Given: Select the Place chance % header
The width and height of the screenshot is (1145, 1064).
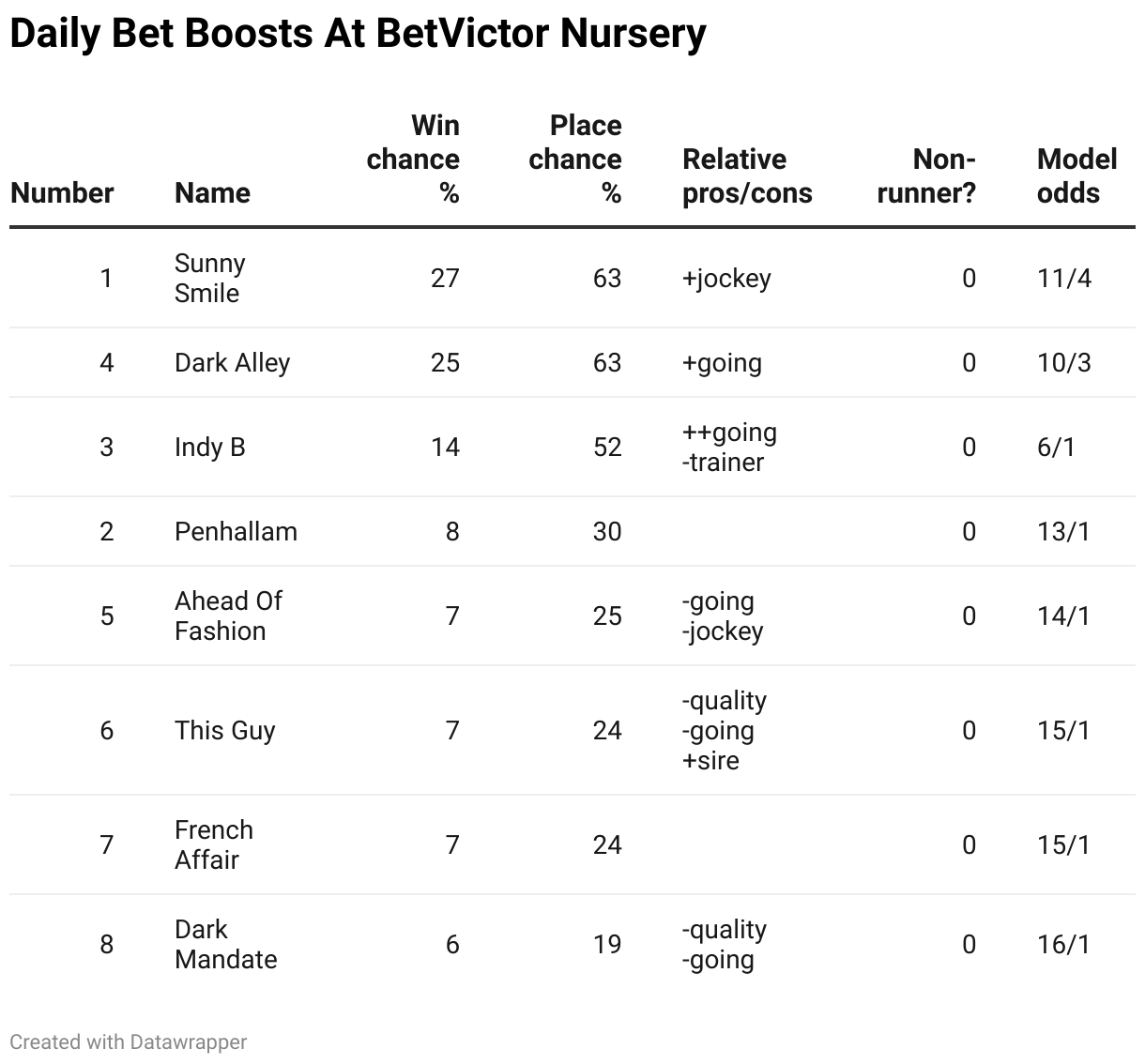Looking at the screenshot, I should coord(575,160).
